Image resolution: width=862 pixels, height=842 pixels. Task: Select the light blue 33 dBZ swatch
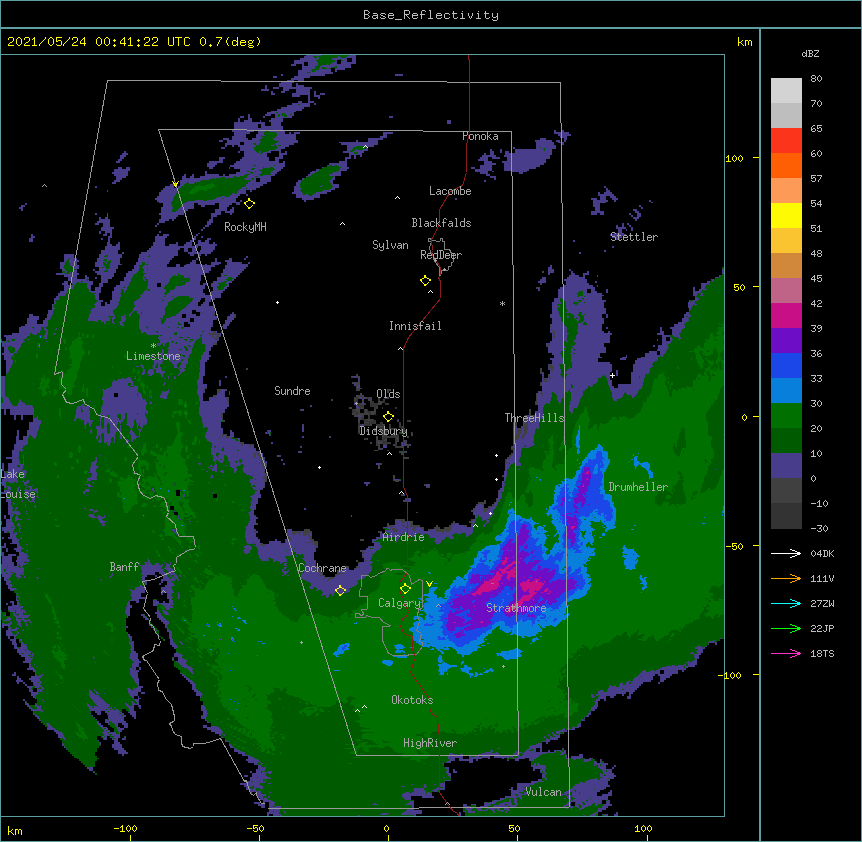coord(786,391)
